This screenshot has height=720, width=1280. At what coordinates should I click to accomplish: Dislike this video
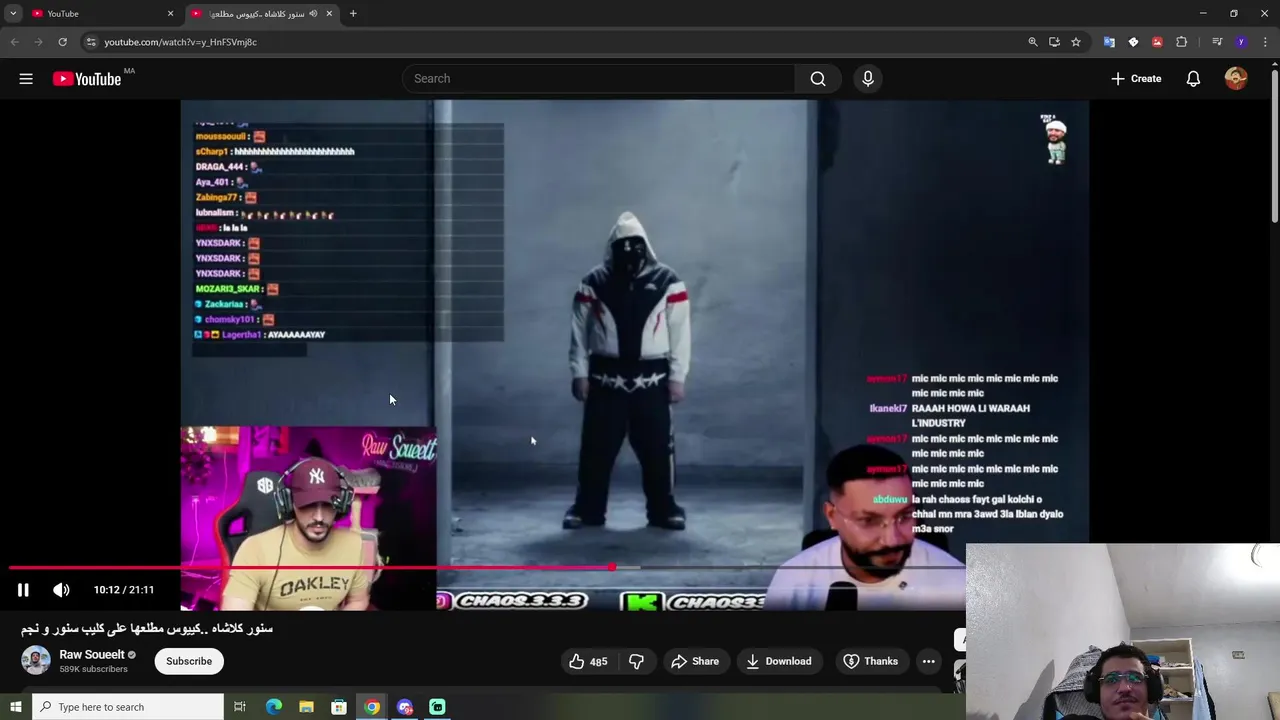(636, 661)
